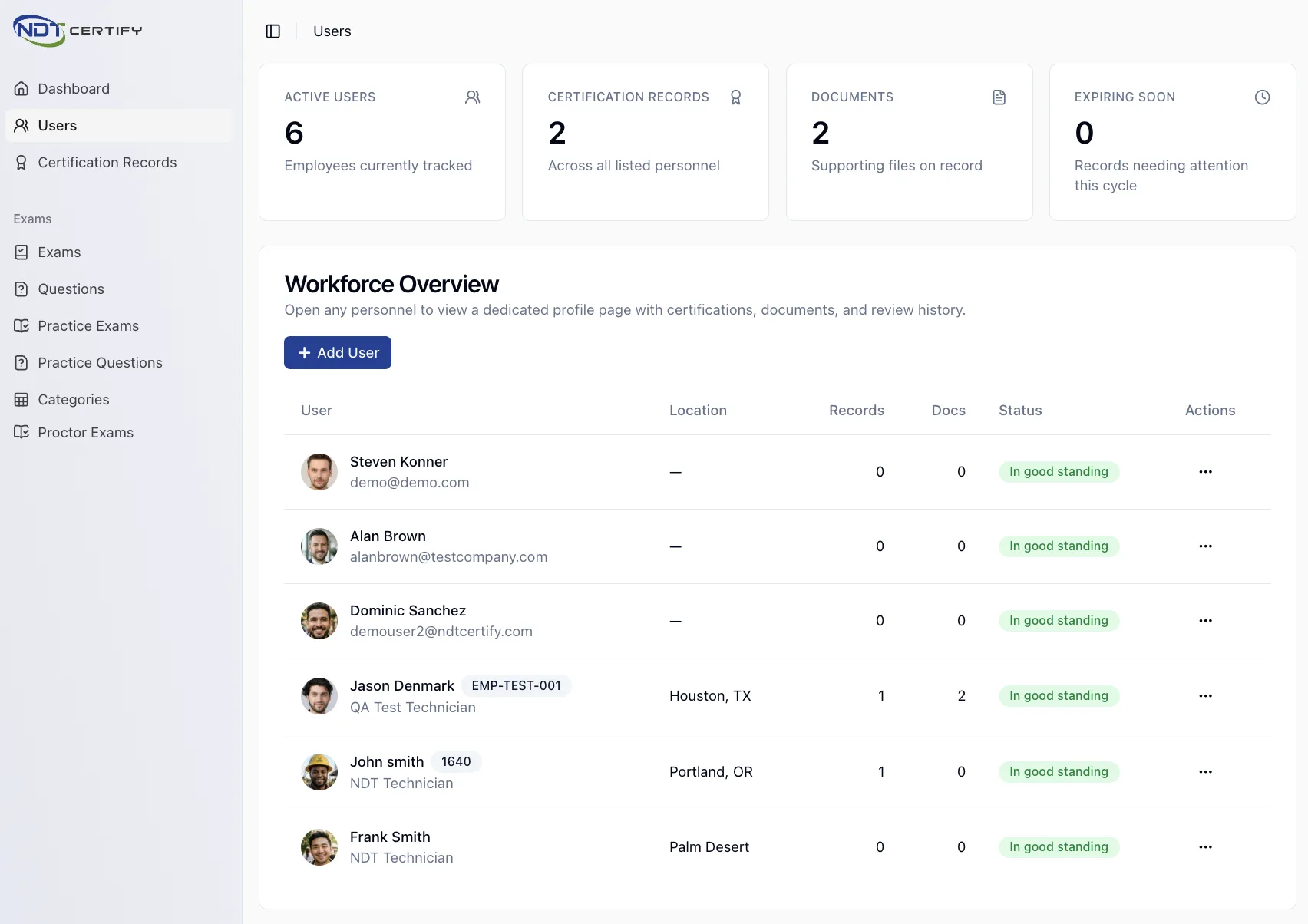This screenshot has height=924, width=1308.
Task: Open Jason Denmark's profile name
Action: 402,686
